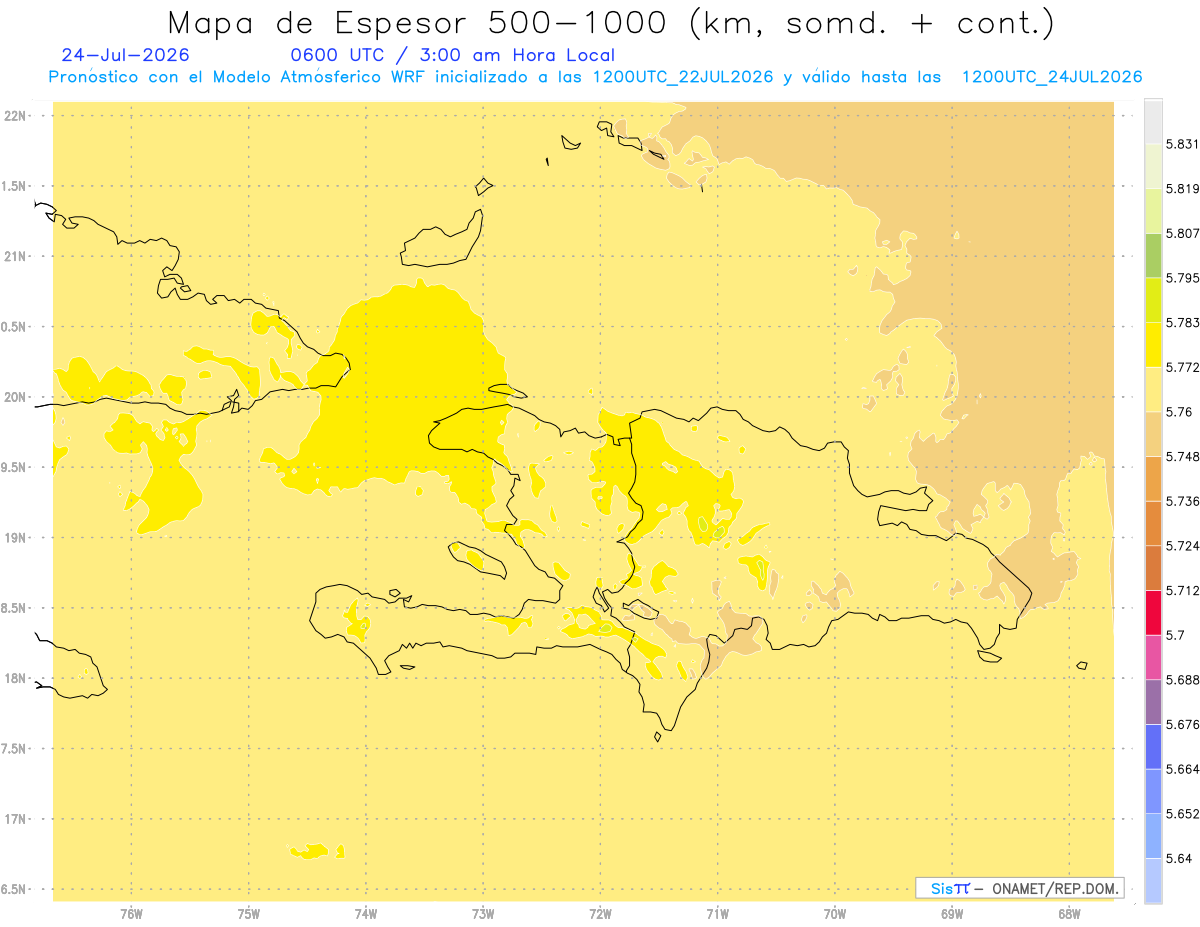The image size is (1200, 927).
Task: Click the colorbar value "5.795"
Action: [x=1183, y=278]
